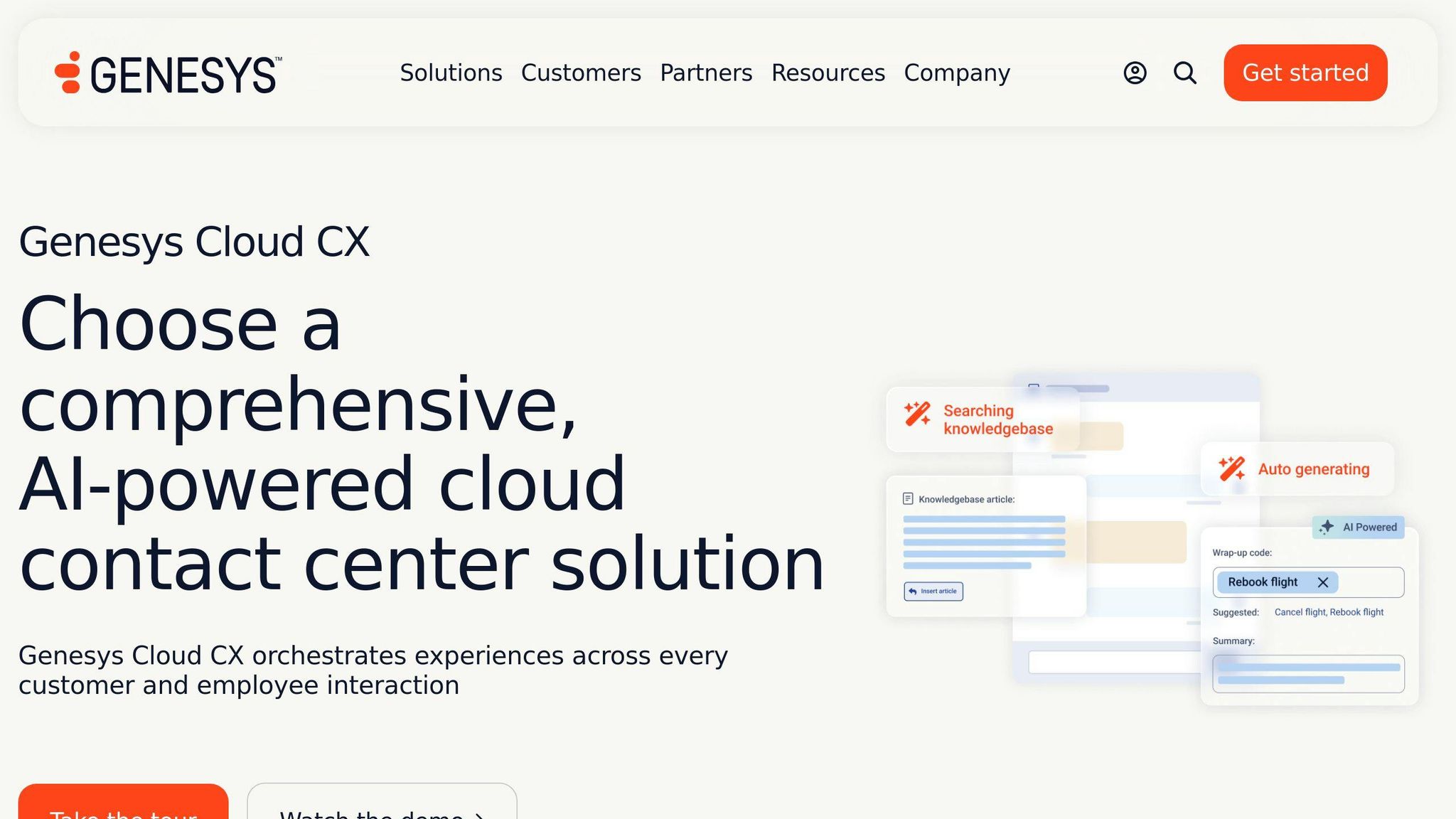Screen dimensions: 1456x819
Task: Click the AI Powered sparkle badge
Action: [x=1358, y=527]
